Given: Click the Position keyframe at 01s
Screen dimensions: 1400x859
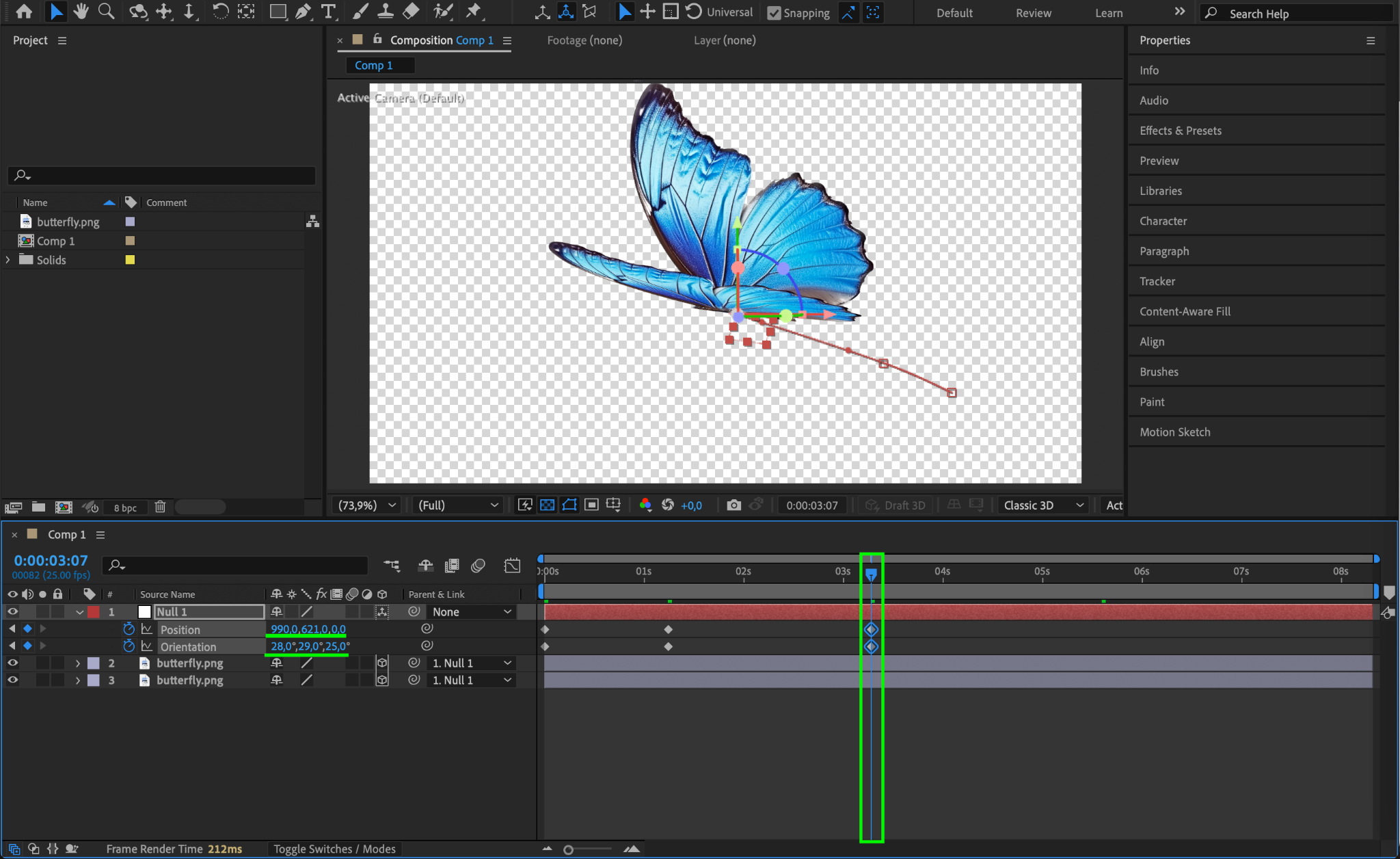Looking at the screenshot, I should (669, 629).
